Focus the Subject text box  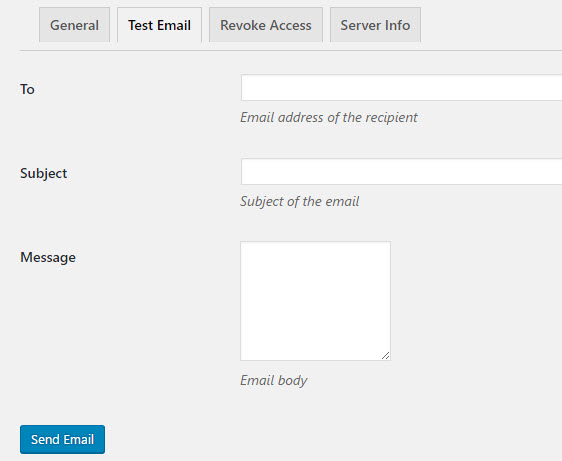pos(401,172)
